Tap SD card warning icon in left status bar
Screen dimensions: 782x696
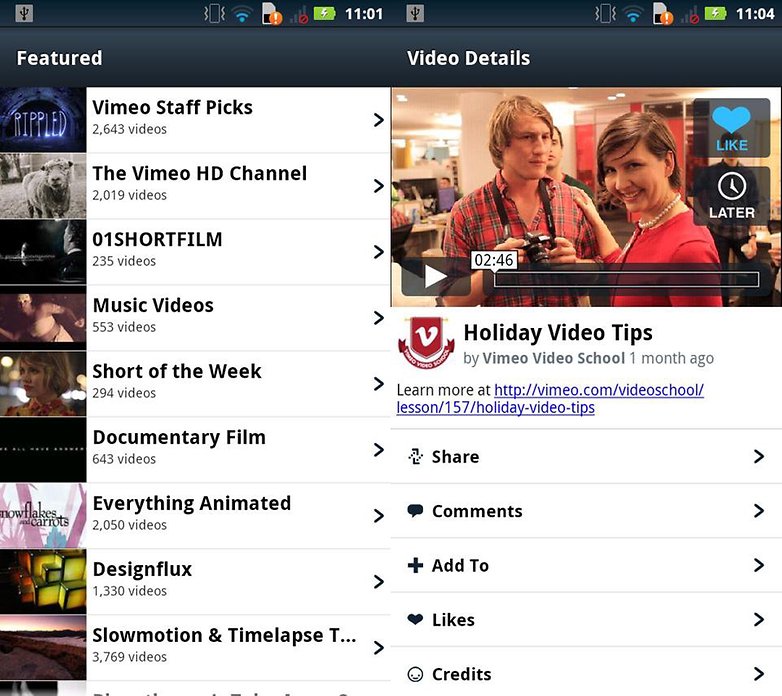tap(272, 14)
